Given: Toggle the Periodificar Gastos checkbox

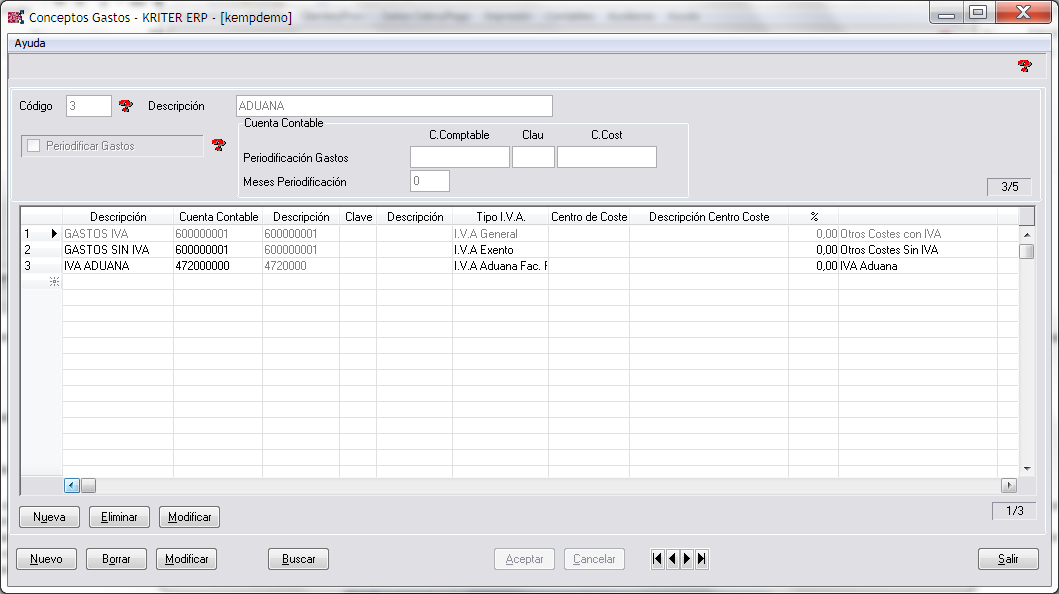Looking at the screenshot, I should coord(34,146).
